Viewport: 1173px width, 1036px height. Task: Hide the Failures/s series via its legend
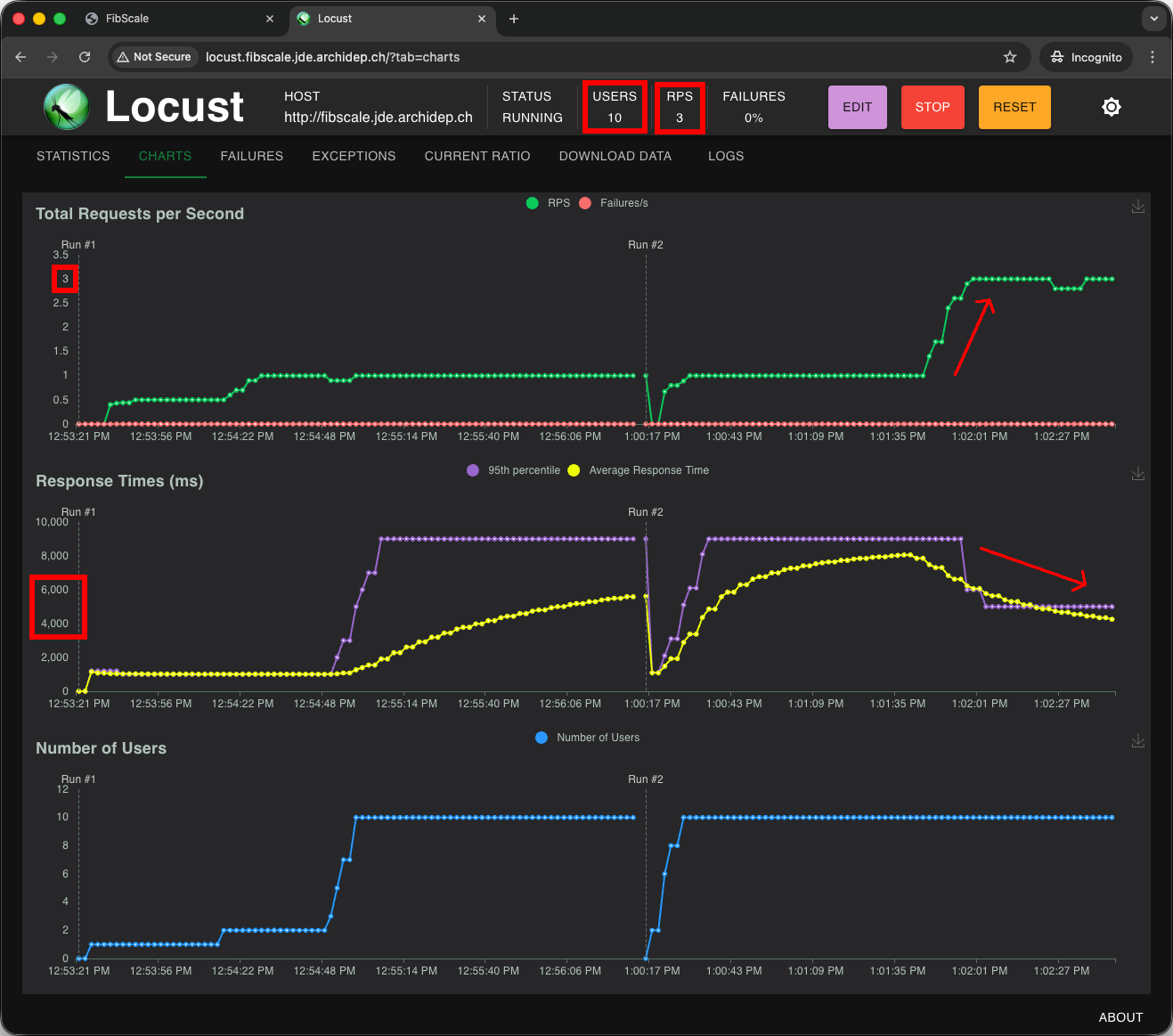pyautogui.click(x=614, y=203)
